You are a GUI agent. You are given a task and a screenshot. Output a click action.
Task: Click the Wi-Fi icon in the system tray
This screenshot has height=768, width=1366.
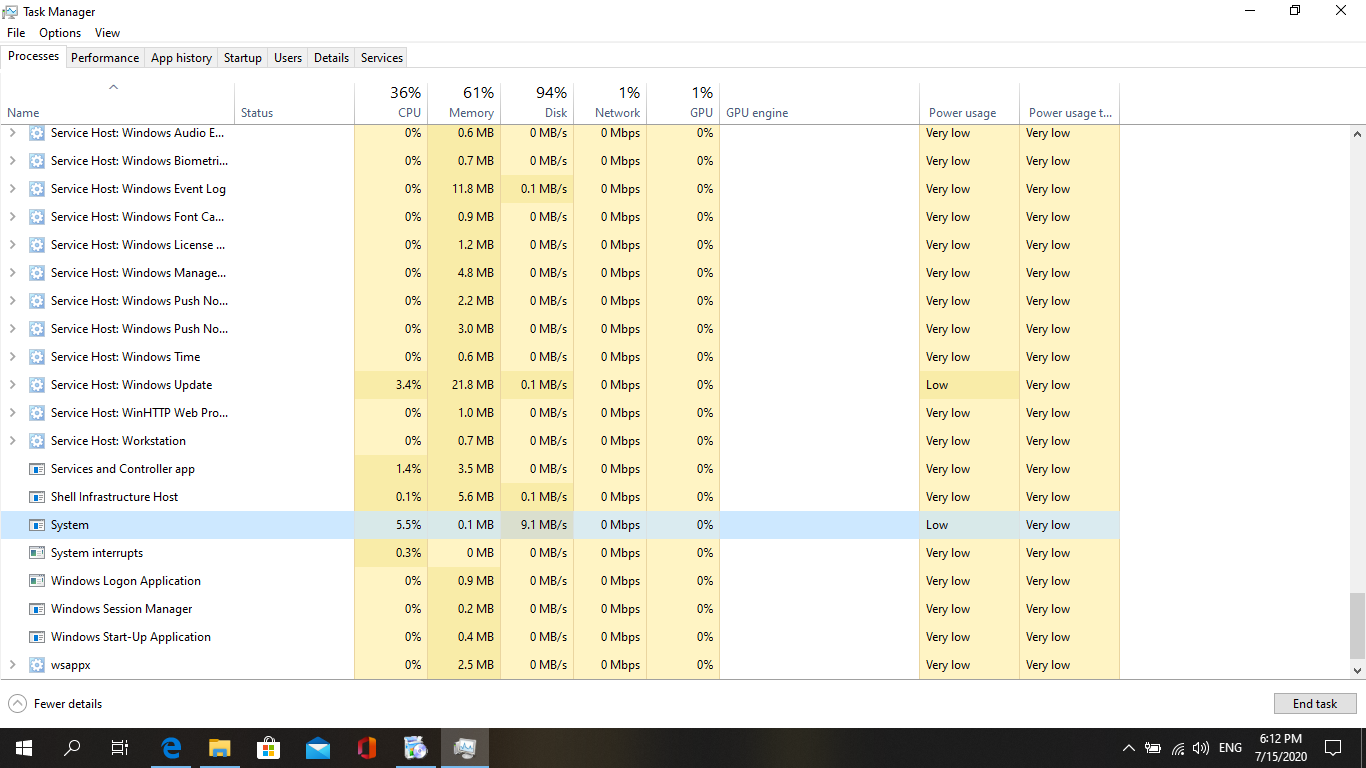tap(1178, 747)
